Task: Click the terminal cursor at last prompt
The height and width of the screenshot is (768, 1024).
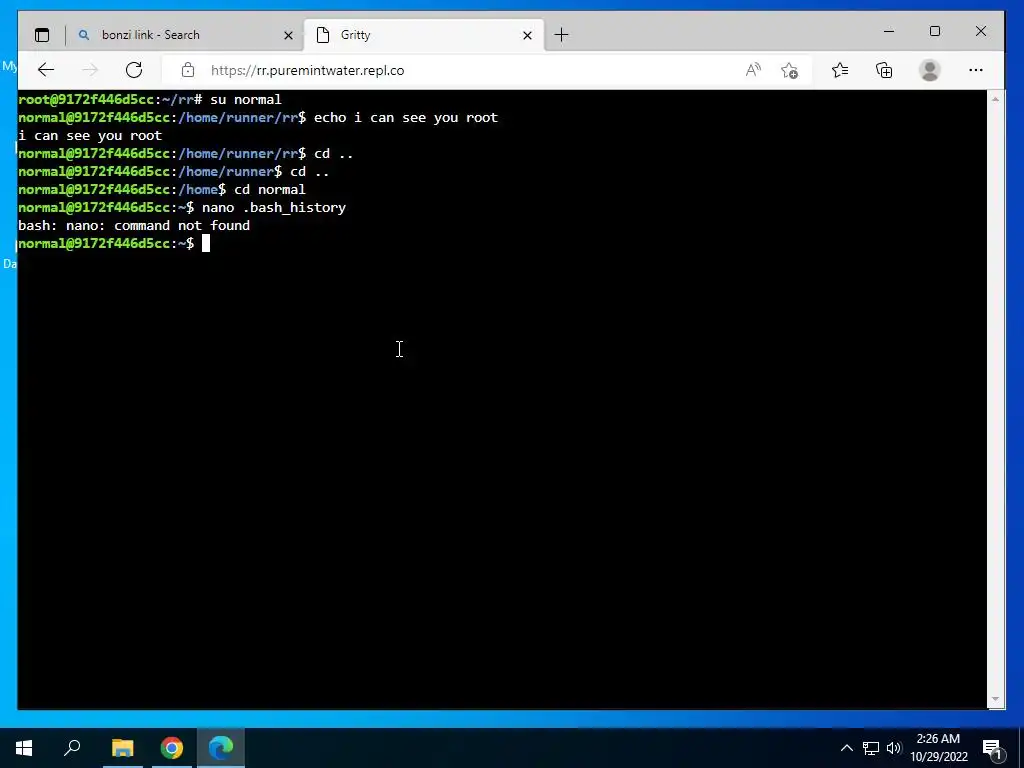Action: tap(206, 244)
